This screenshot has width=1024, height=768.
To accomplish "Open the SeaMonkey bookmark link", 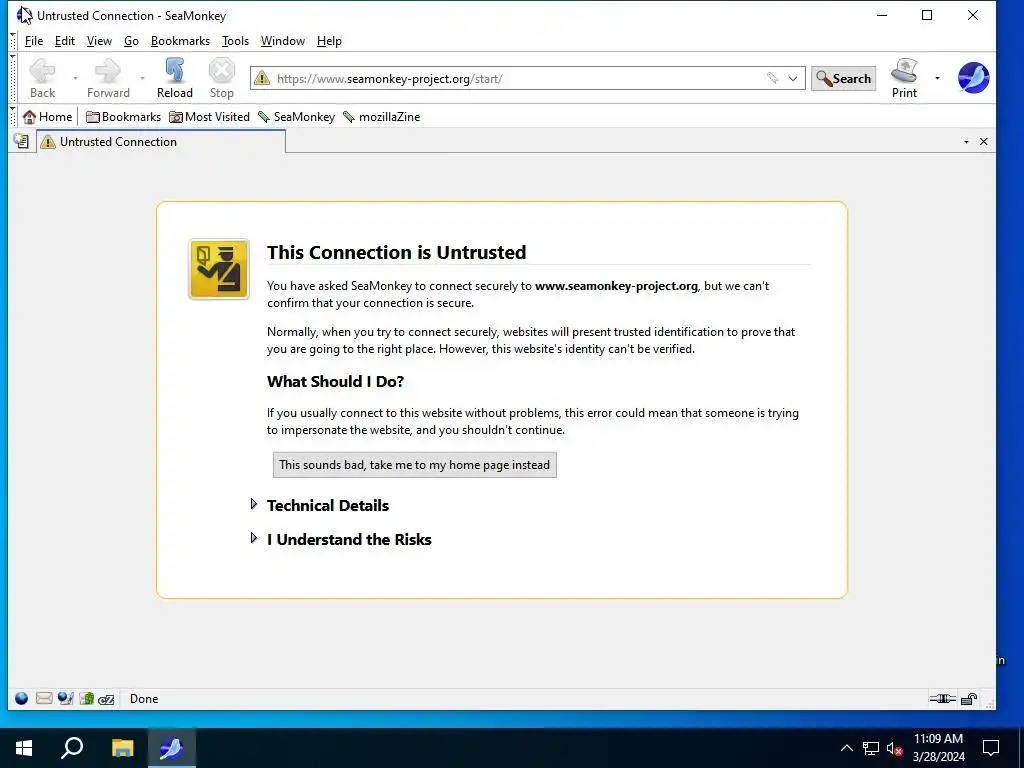I will 296,117.
